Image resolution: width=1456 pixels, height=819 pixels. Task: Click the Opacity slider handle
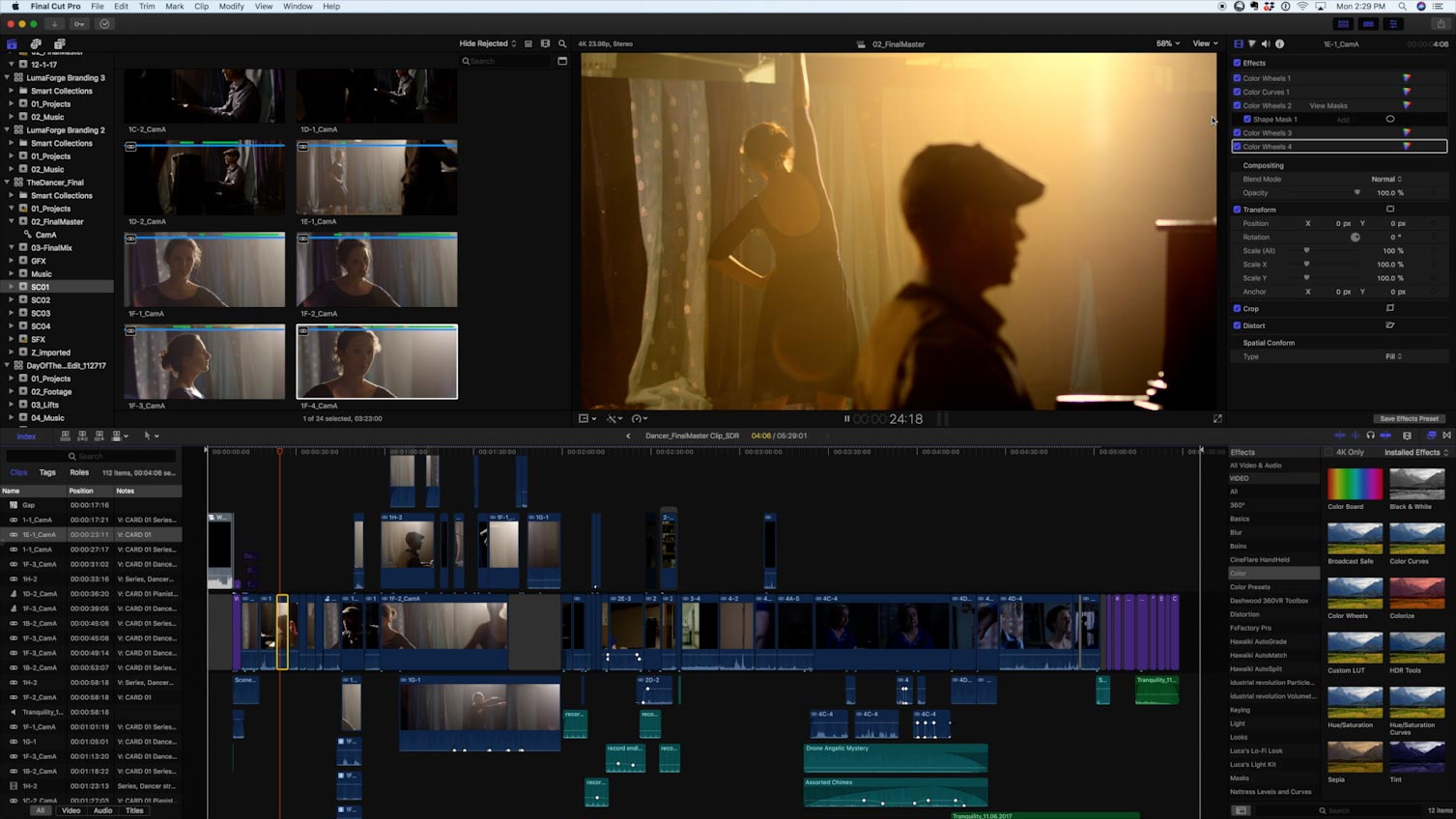[x=1357, y=192]
